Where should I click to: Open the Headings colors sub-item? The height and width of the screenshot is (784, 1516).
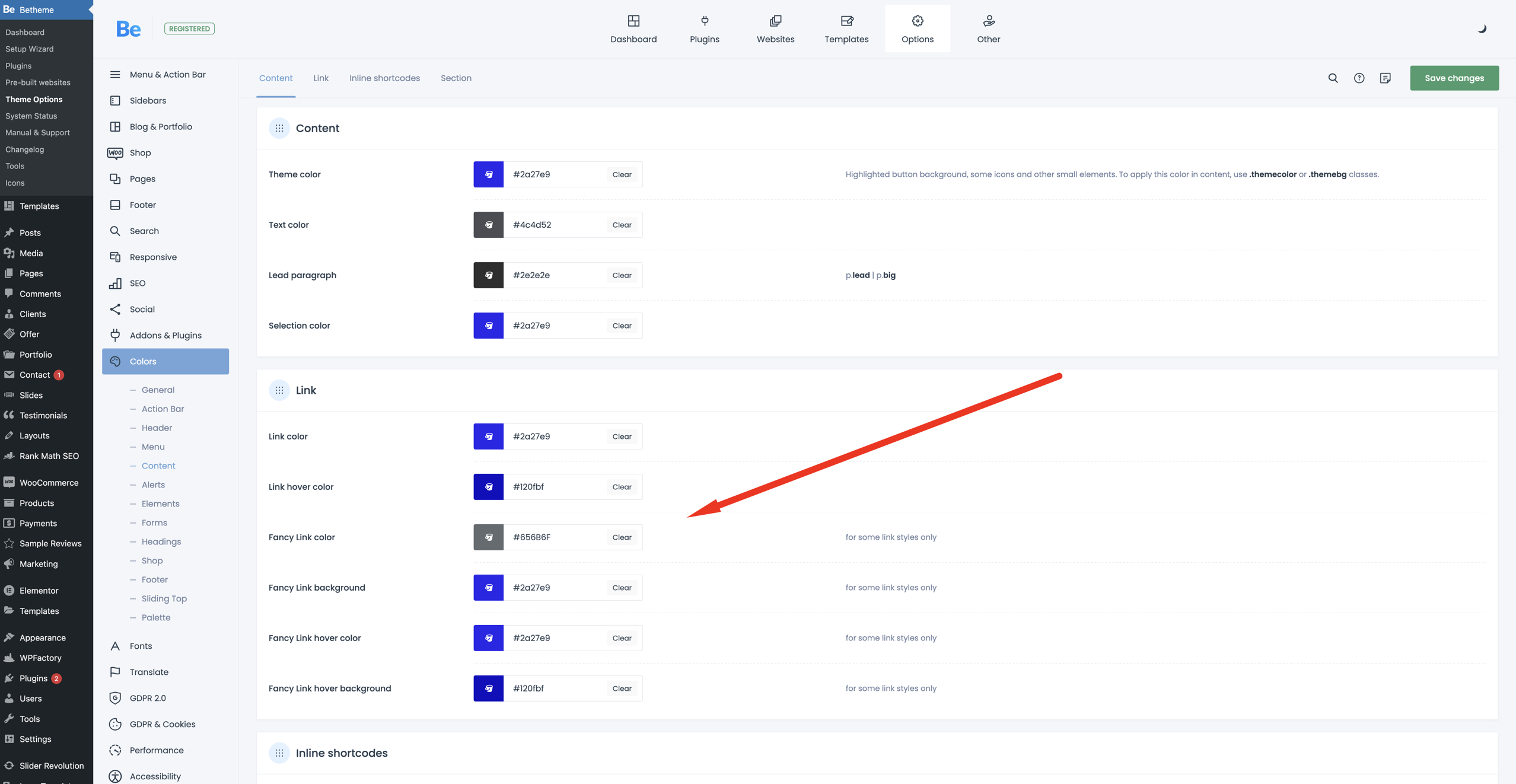pos(161,541)
